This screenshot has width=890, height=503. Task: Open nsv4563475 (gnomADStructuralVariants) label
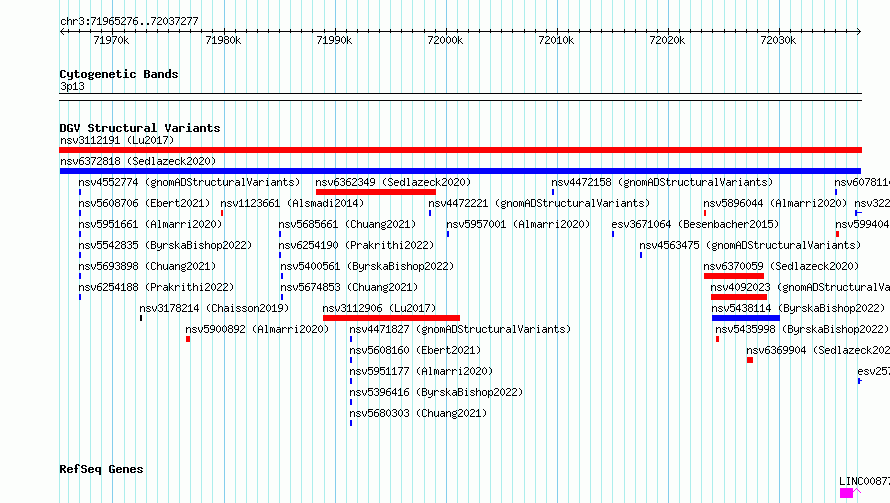pos(750,245)
